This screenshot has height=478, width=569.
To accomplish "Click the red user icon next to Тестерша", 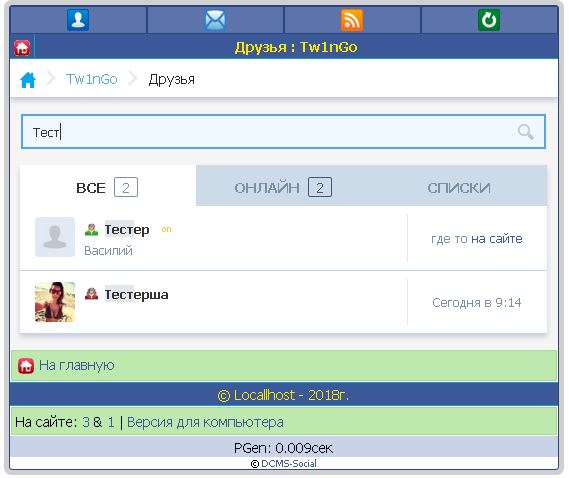I will click(x=91, y=294).
